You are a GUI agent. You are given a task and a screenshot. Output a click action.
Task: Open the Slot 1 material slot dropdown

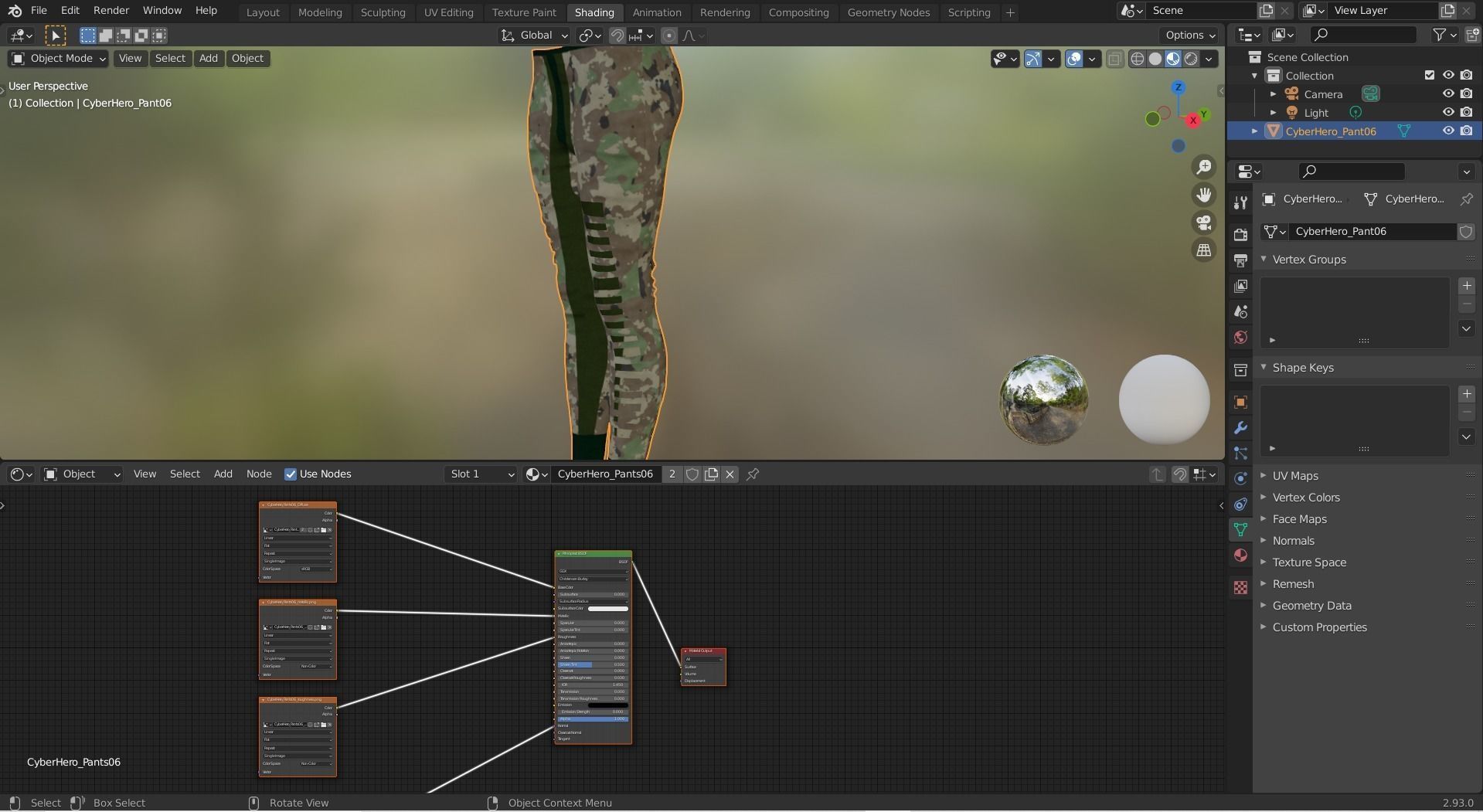point(482,474)
